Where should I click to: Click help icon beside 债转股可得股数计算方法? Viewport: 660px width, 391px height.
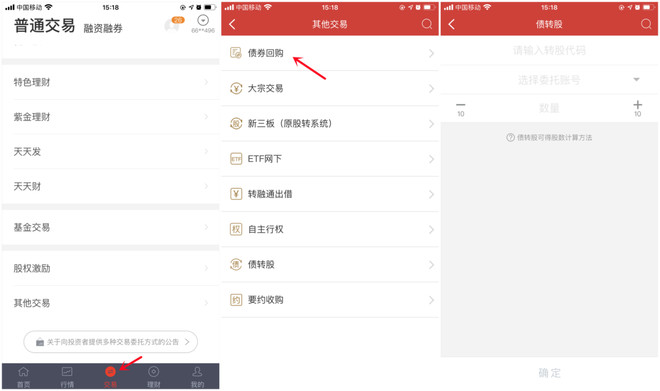(510, 138)
